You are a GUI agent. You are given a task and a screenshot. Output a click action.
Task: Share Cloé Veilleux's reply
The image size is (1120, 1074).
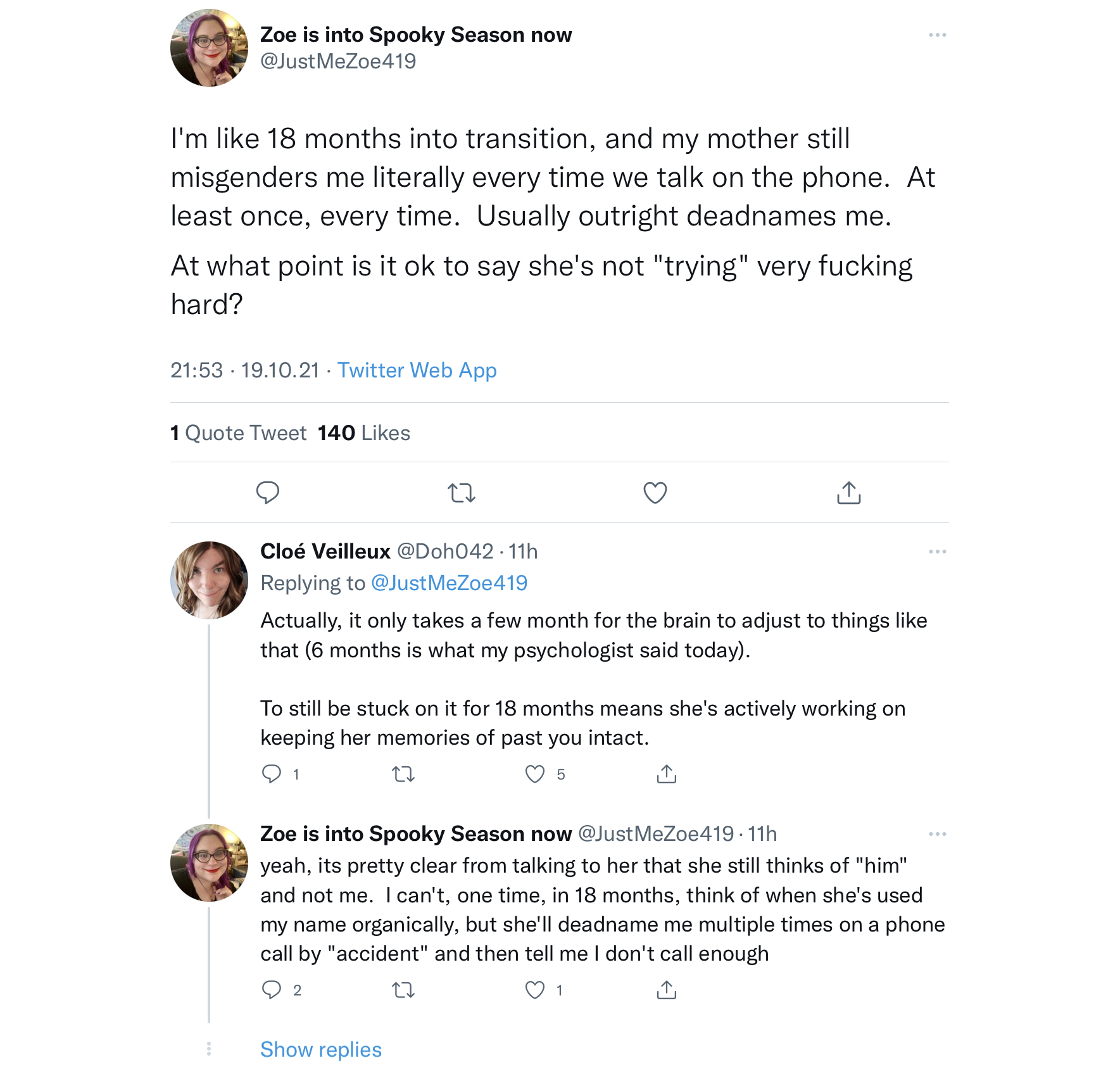click(x=667, y=774)
